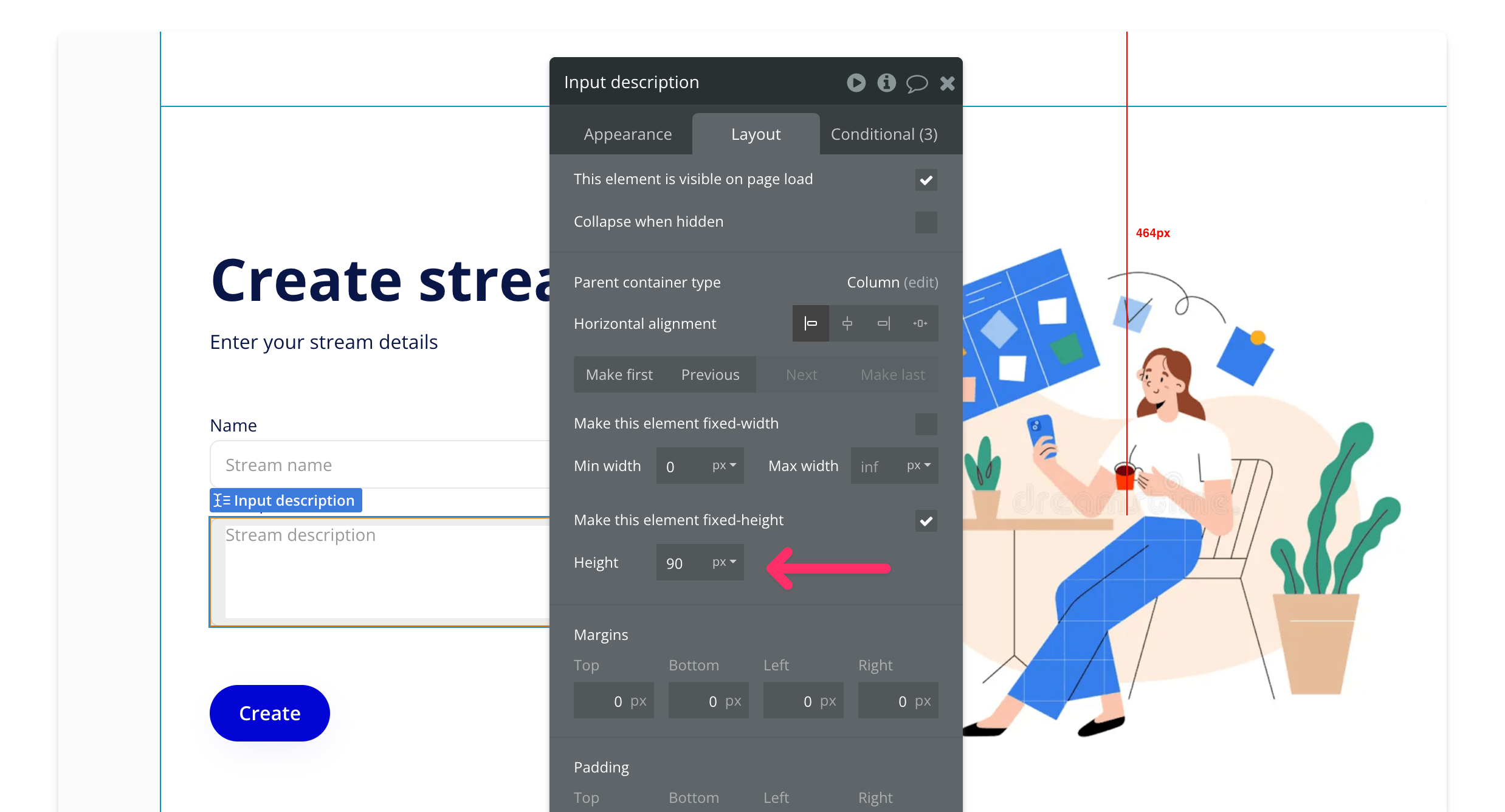Switch to the Conditional (3) tab
The width and height of the screenshot is (1505, 812).
[884, 134]
